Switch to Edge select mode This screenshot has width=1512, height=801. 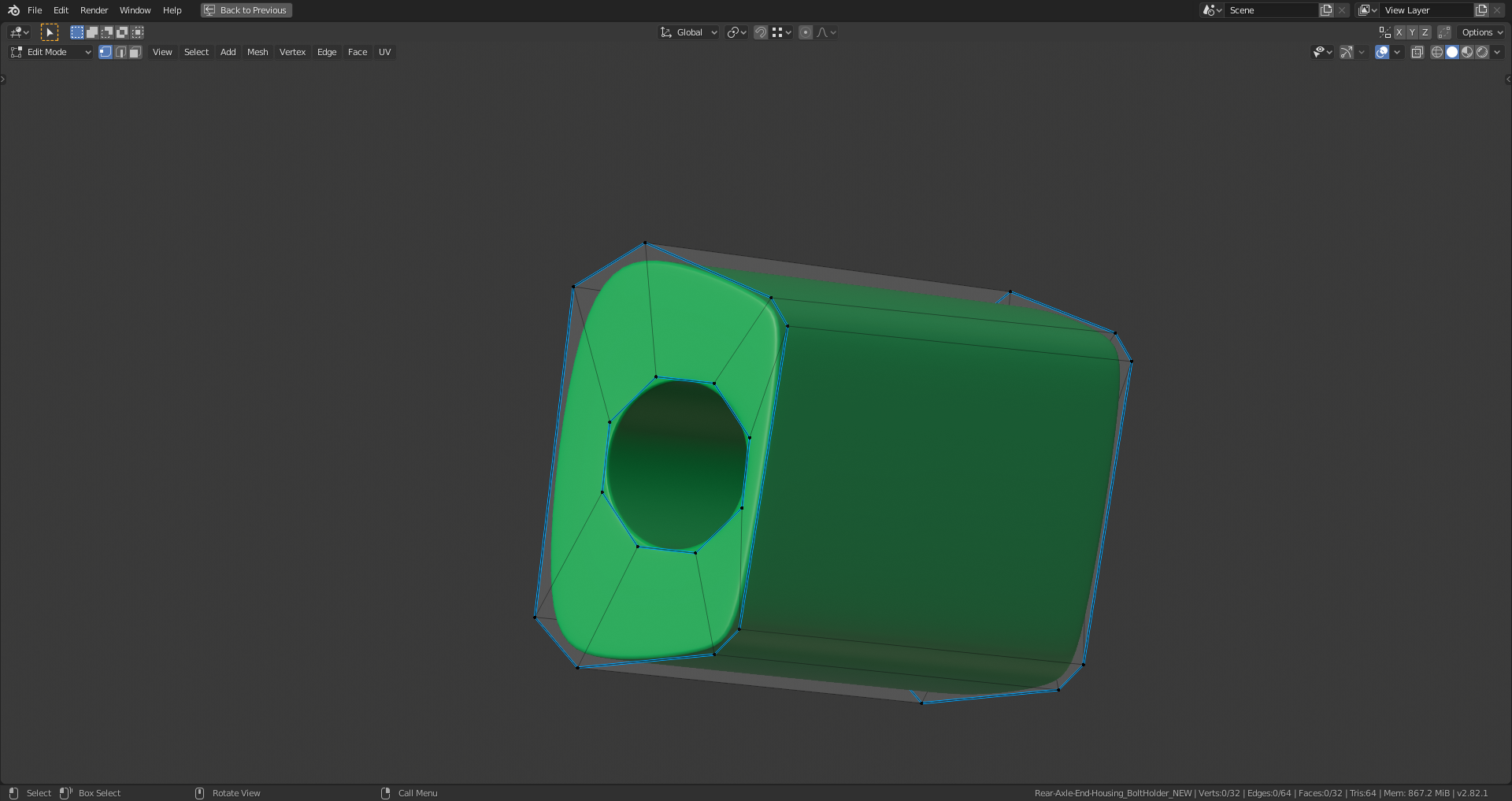pos(120,52)
